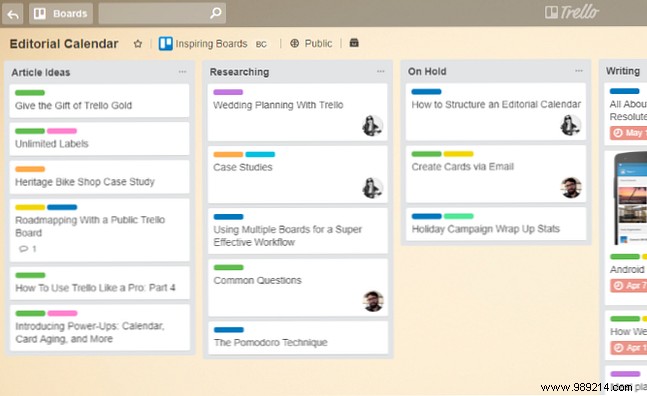647x396 pixels.
Task: Click the Article Ideas list title
Action: coord(41,73)
